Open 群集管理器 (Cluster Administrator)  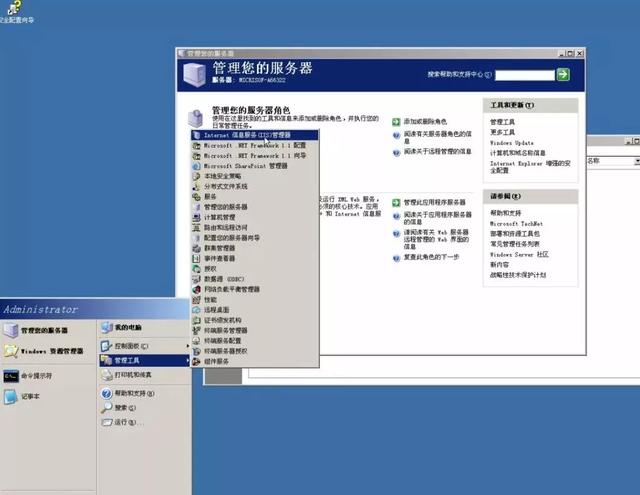point(254,248)
